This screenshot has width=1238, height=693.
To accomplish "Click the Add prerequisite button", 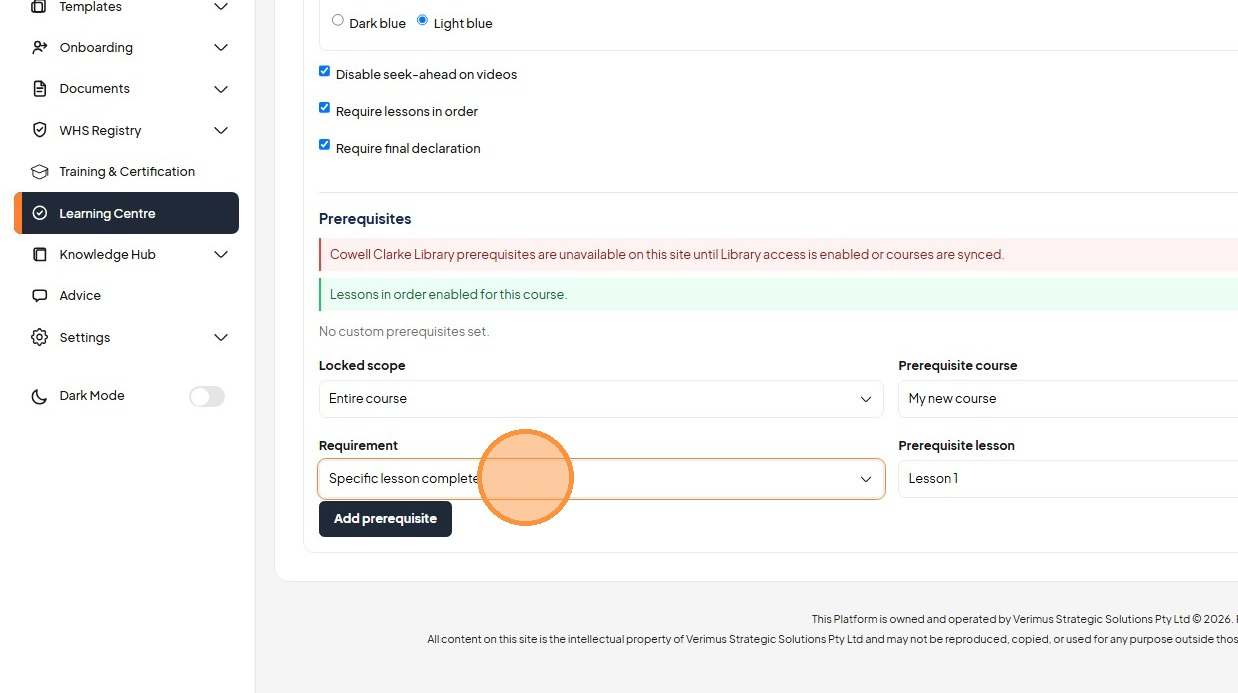I will (385, 519).
